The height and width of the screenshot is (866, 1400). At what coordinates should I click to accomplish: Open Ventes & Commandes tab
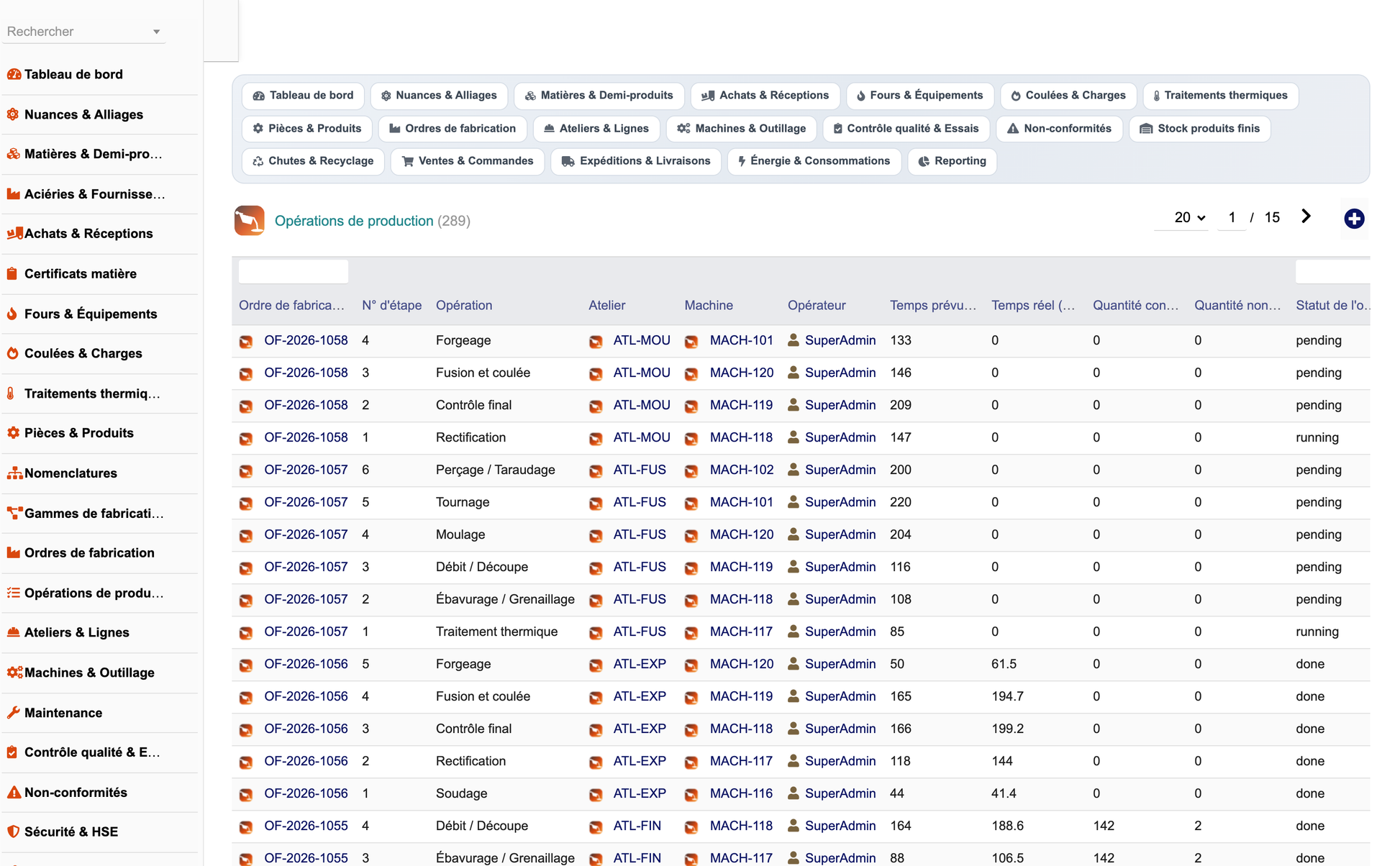pyautogui.click(x=467, y=161)
